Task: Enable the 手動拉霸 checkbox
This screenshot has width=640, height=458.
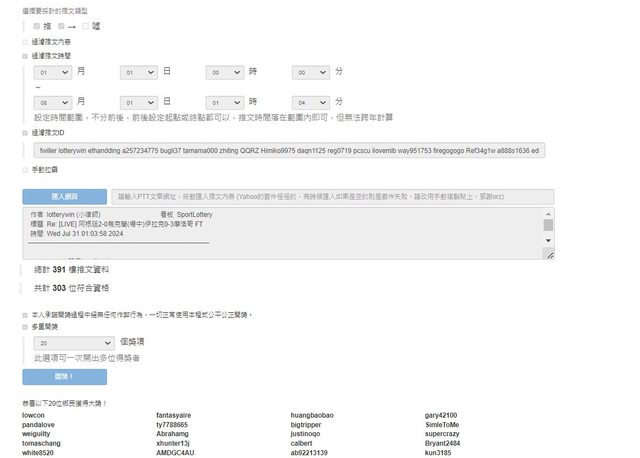Action: [25, 170]
